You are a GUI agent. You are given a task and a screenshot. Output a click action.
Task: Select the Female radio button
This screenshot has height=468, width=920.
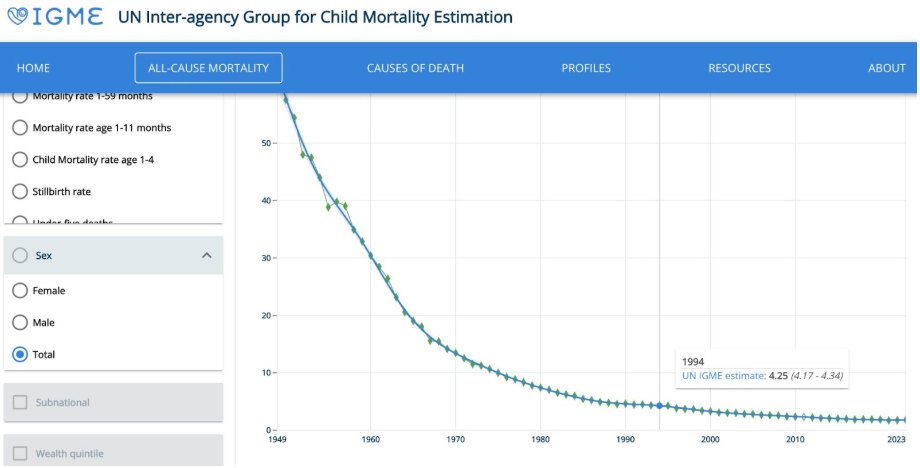pos(20,290)
